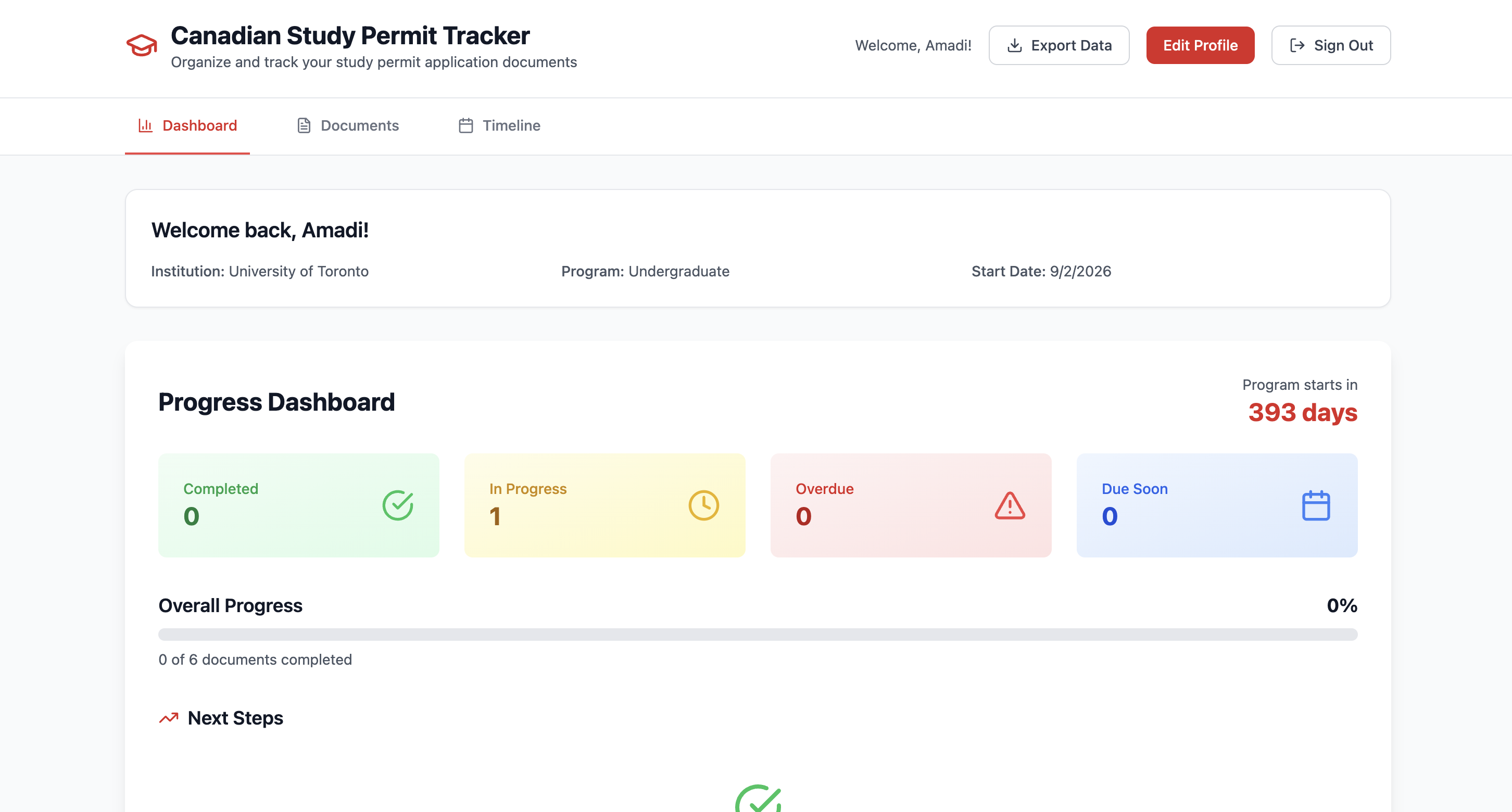
Task: Click the '393 days' countdown
Action: [x=1303, y=412]
